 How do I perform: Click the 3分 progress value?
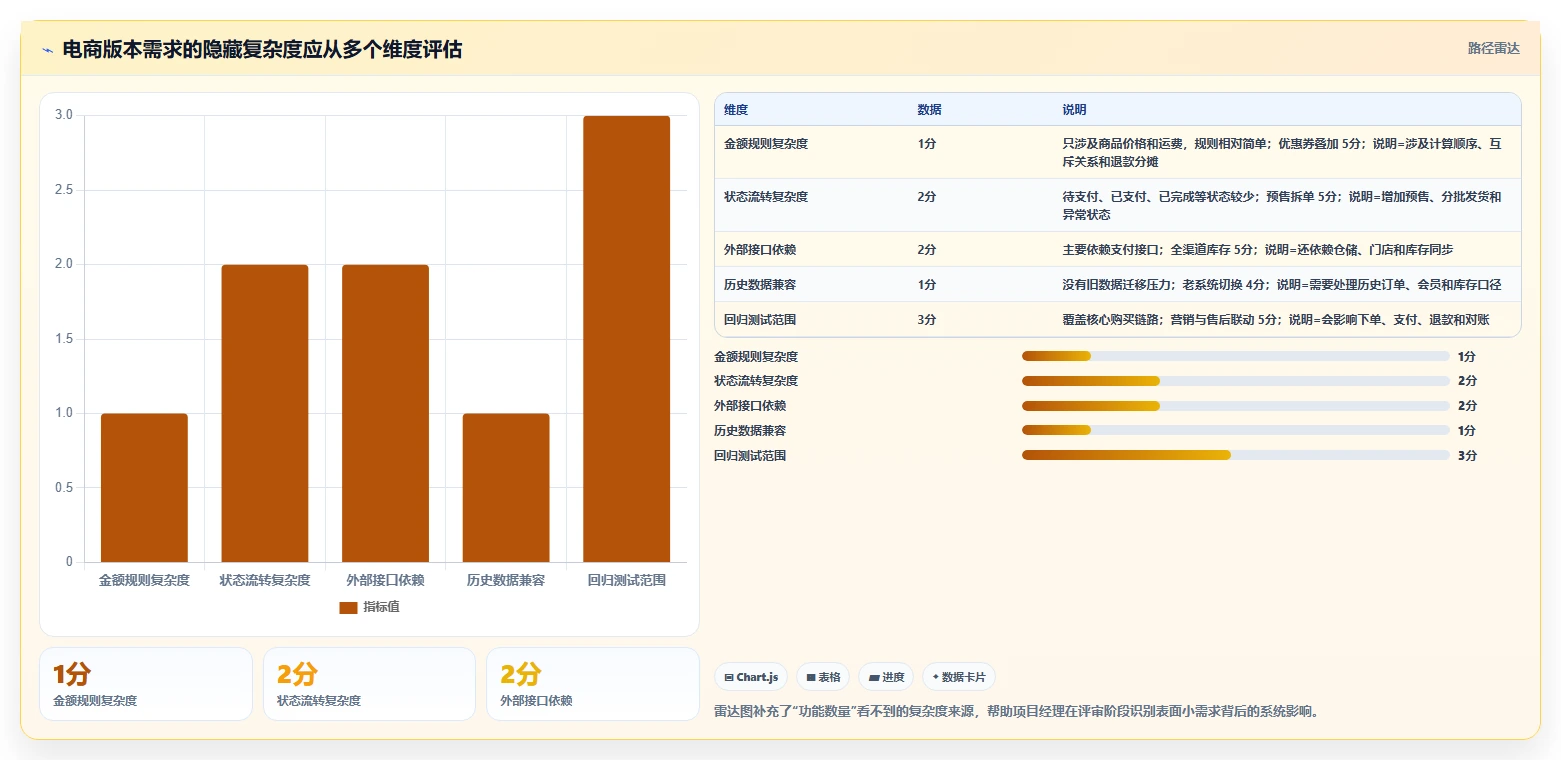(x=1467, y=456)
